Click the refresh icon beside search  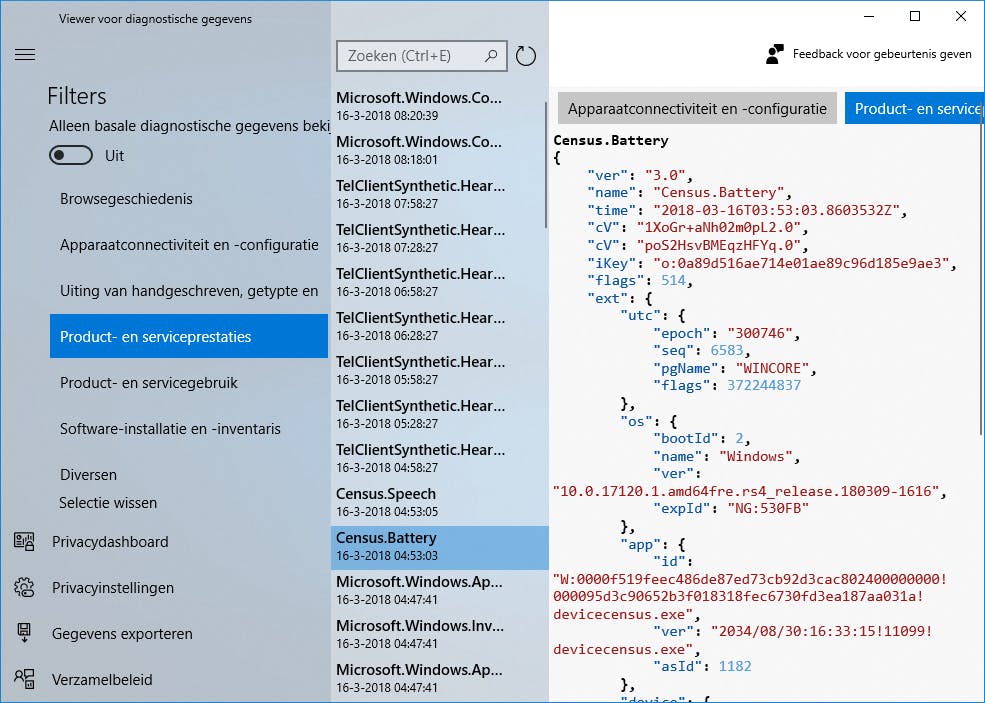pyautogui.click(x=526, y=56)
